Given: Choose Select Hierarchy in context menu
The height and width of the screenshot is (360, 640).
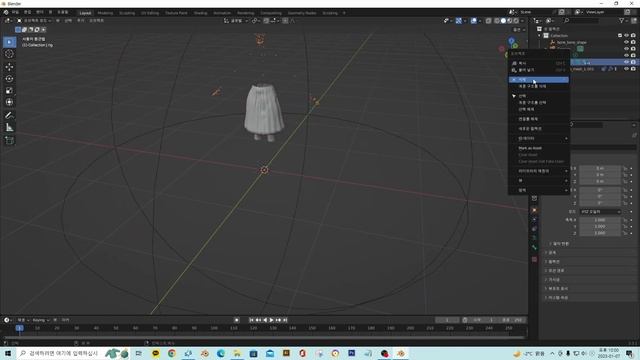Looking at the screenshot, I should click(x=538, y=102).
